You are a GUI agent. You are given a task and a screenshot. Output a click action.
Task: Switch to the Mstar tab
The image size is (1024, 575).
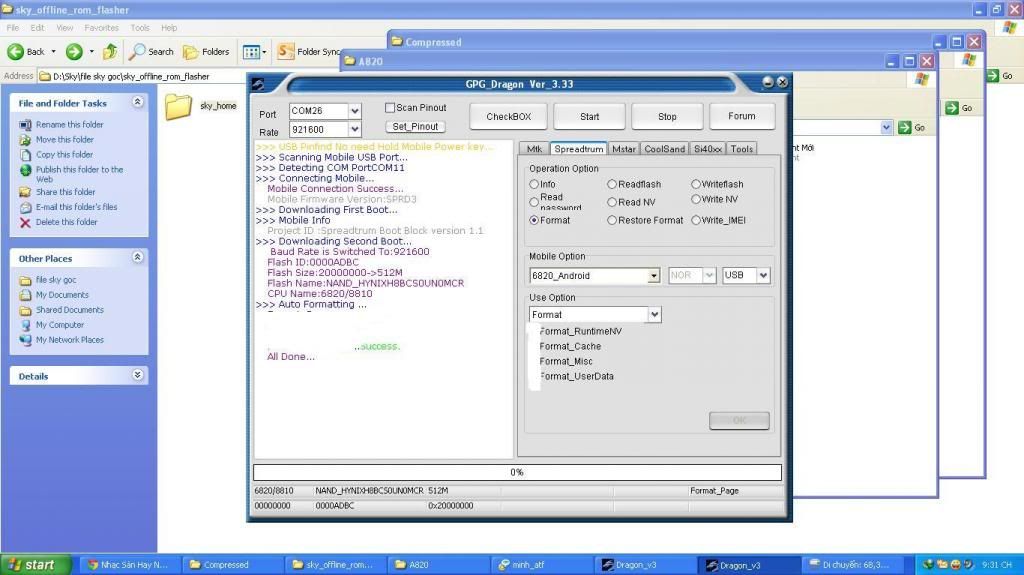tap(624, 149)
